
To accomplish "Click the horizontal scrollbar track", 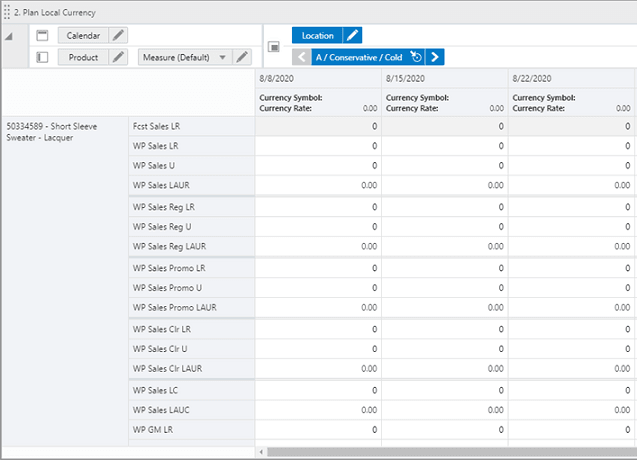I will click(452, 452).
